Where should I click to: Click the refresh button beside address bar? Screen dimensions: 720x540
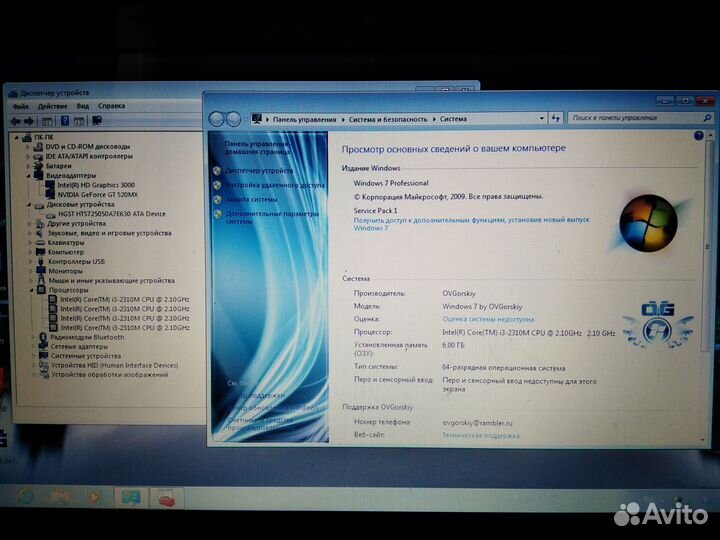tap(556, 118)
